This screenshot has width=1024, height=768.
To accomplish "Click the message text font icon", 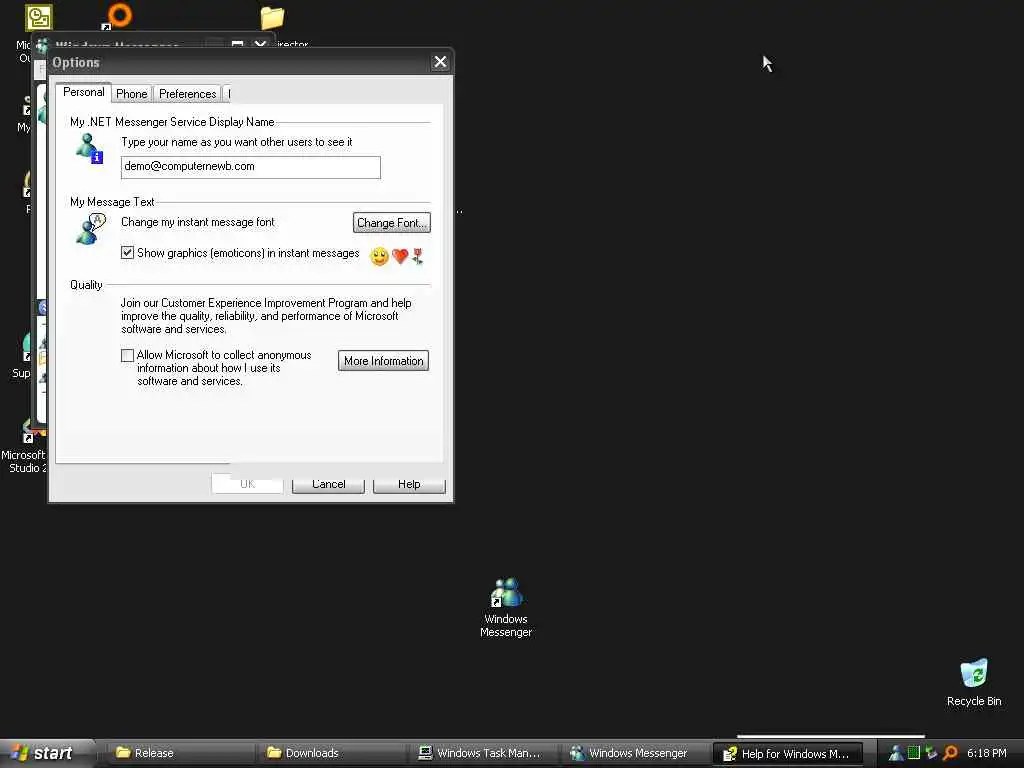I will point(90,229).
